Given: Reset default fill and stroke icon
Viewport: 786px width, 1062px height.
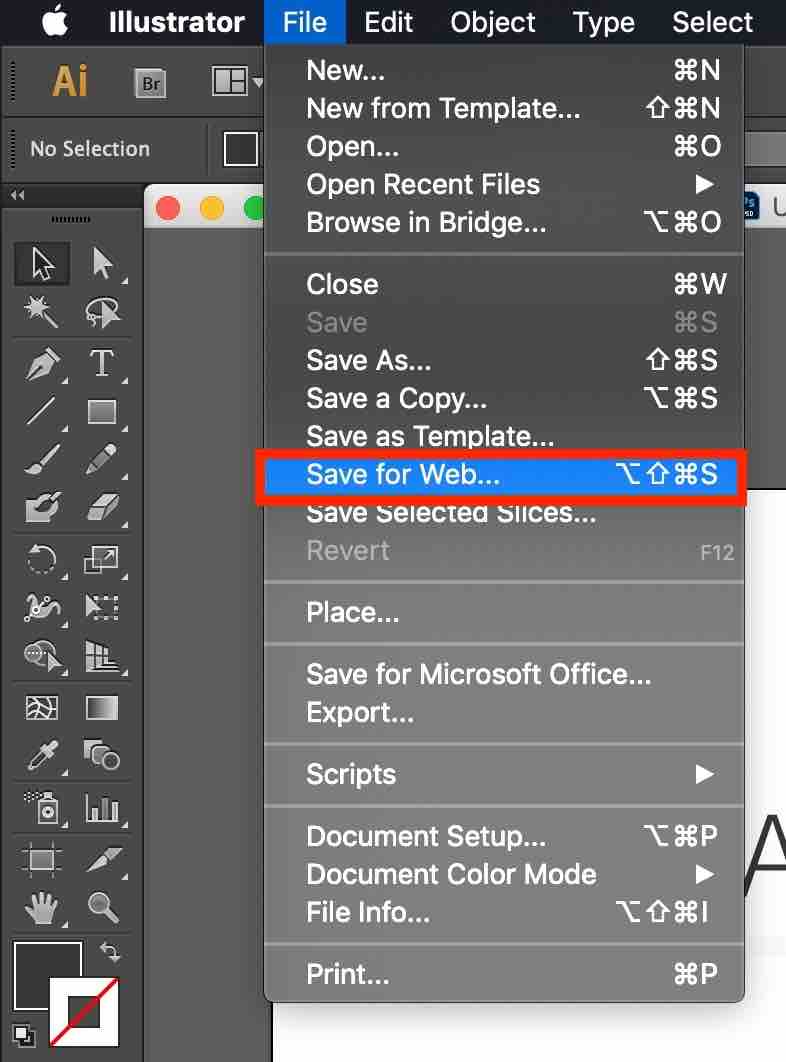Looking at the screenshot, I should point(24,1035).
